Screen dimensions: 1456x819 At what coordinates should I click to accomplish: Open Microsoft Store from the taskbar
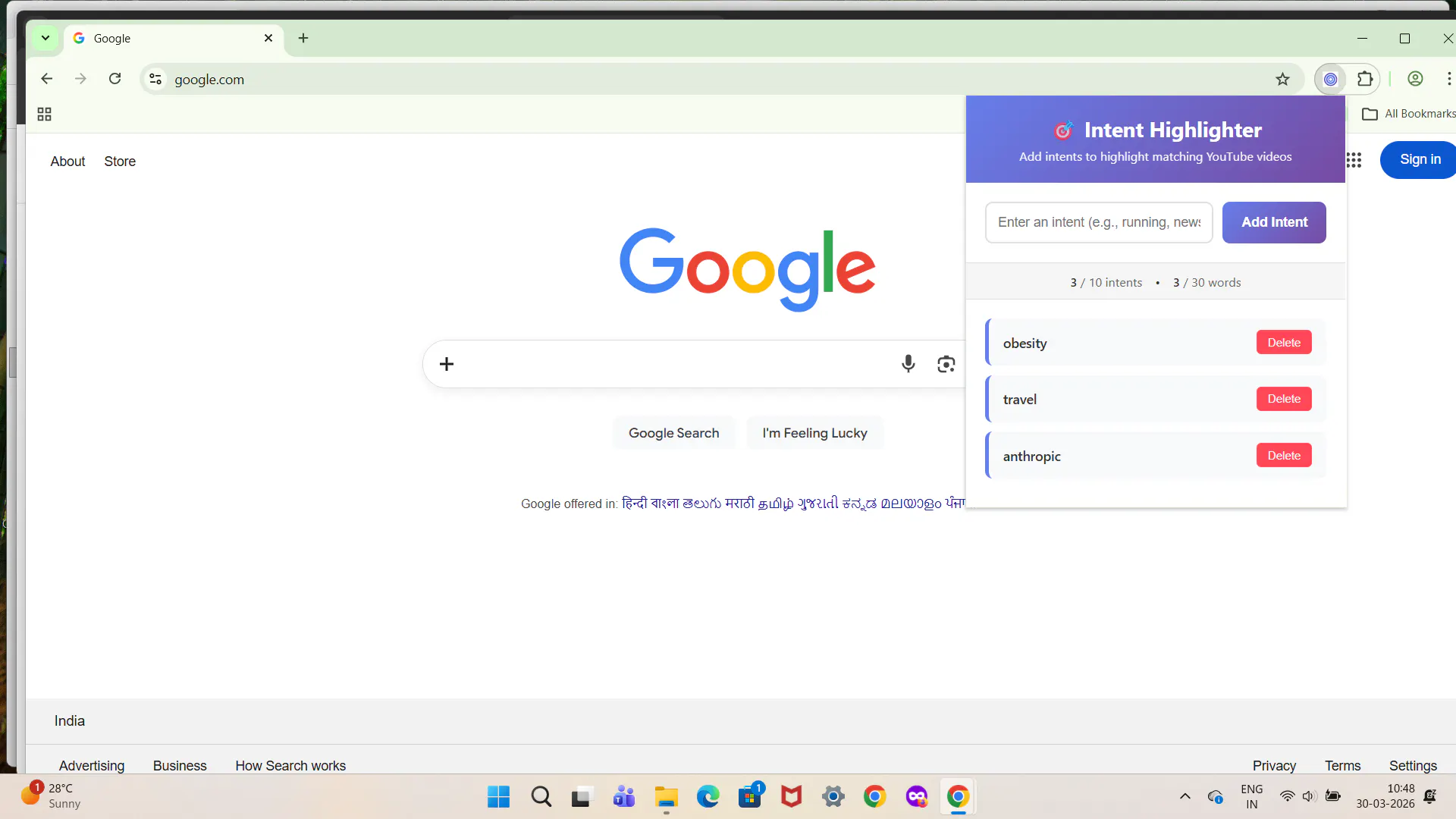click(x=750, y=797)
